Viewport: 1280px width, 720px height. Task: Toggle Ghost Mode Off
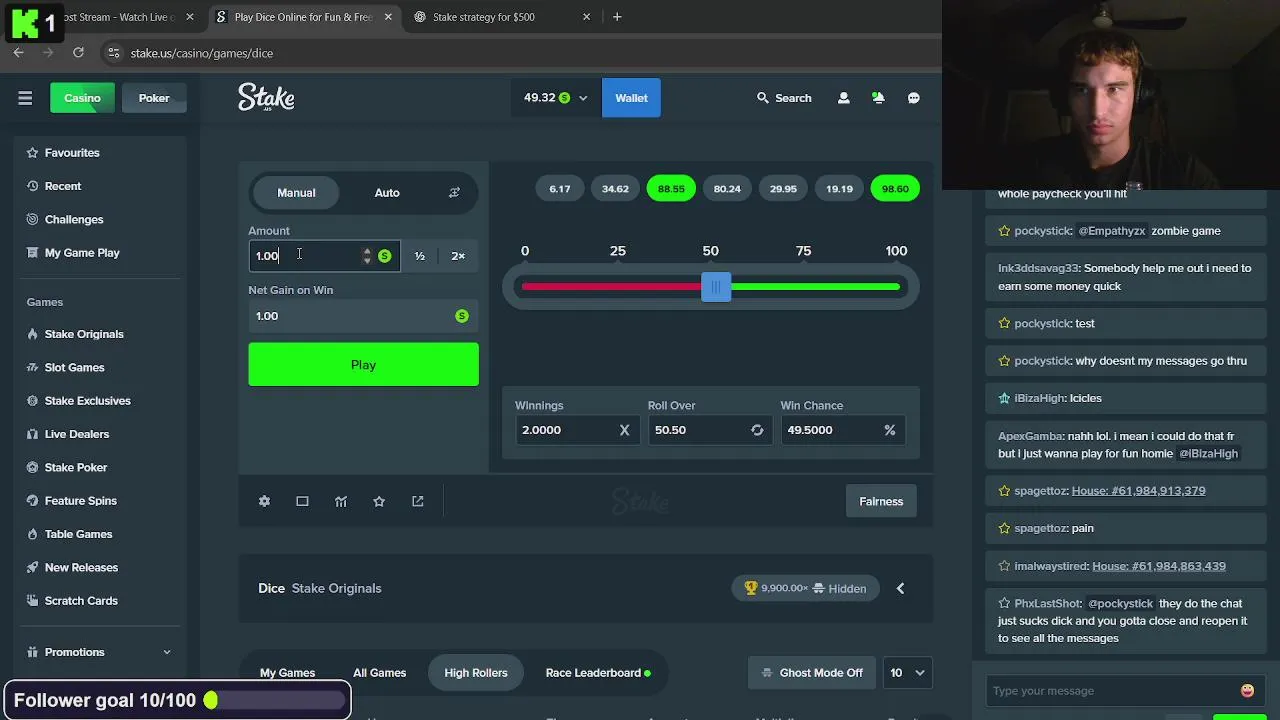pos(812,673)
